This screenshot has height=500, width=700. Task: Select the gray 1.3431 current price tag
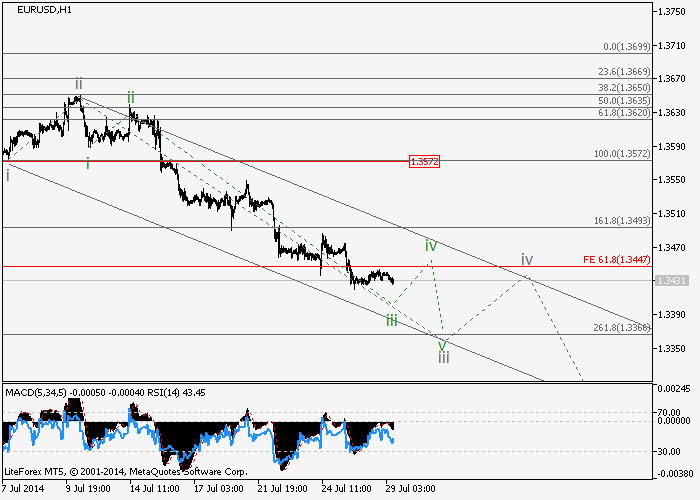tap(669, 281)
